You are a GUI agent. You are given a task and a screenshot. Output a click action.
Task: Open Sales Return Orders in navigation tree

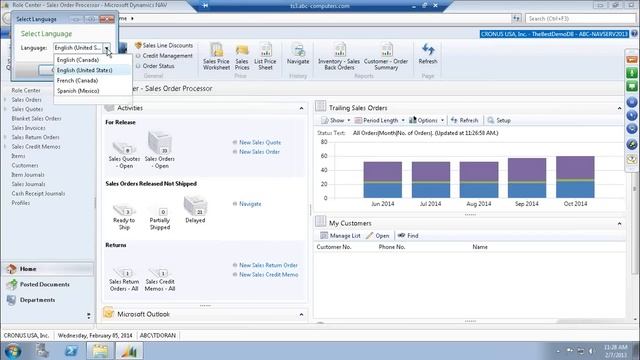[x=35, y=138]
